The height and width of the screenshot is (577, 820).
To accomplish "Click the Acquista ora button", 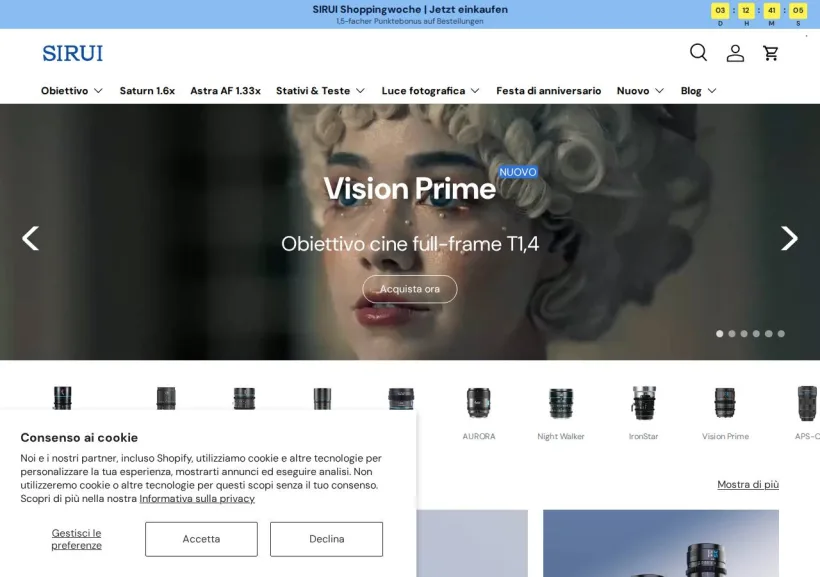I will [x=409, y=289].
